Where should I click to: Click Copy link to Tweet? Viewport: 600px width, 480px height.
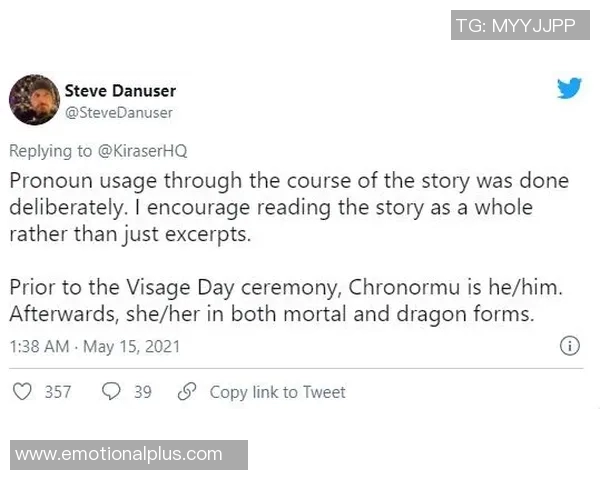coord(277,392)
